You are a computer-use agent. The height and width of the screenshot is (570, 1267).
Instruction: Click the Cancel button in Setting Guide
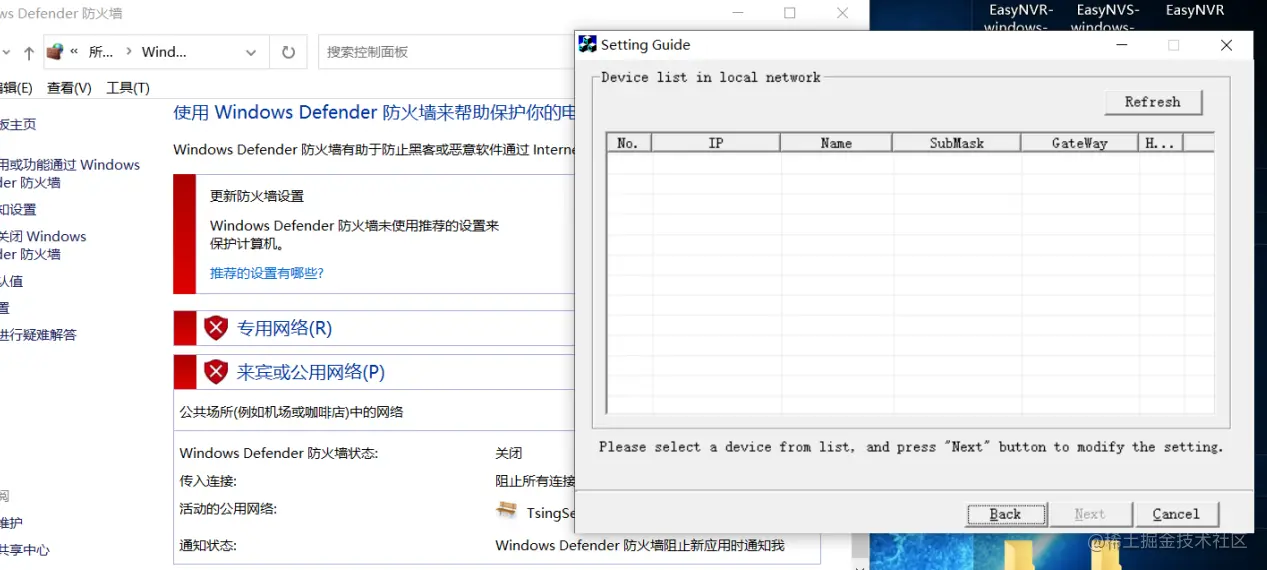[x=1176, y=514]
